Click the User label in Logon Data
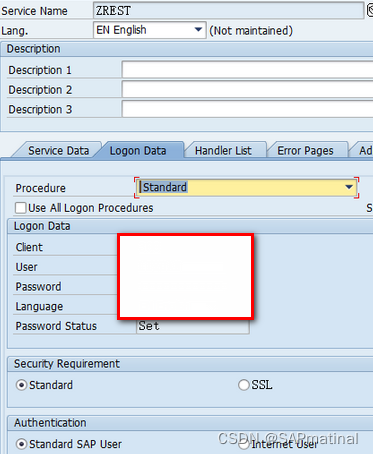This screenshot has width=373, height=454. point(27,267)
